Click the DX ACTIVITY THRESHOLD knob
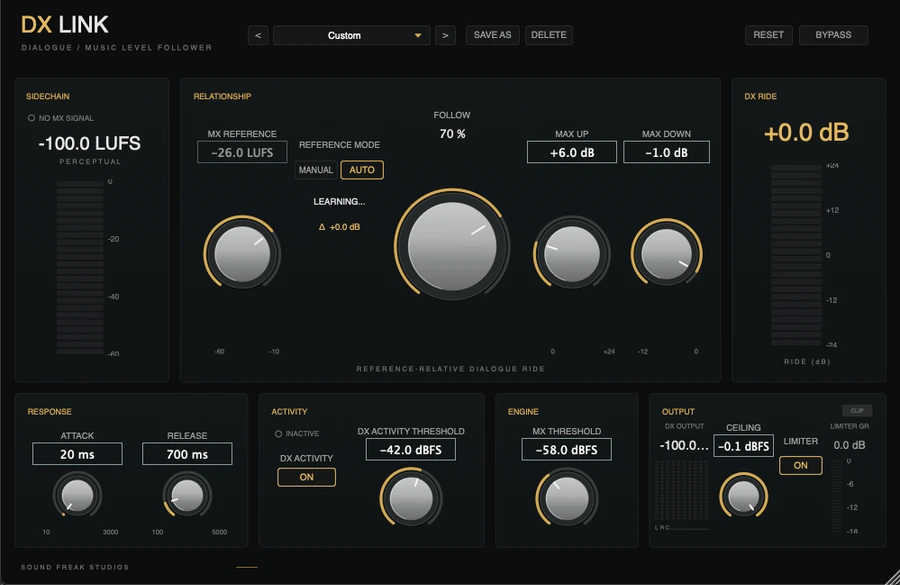 [411, 498]
